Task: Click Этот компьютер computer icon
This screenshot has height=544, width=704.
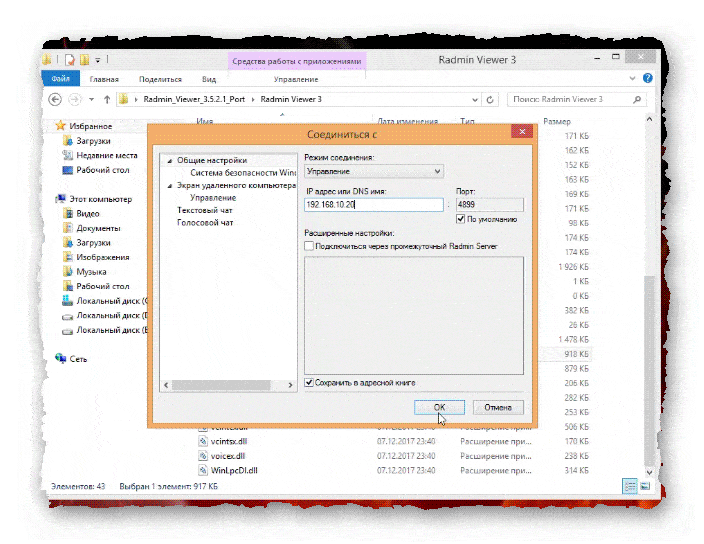Action: click(x=60, y=198)
